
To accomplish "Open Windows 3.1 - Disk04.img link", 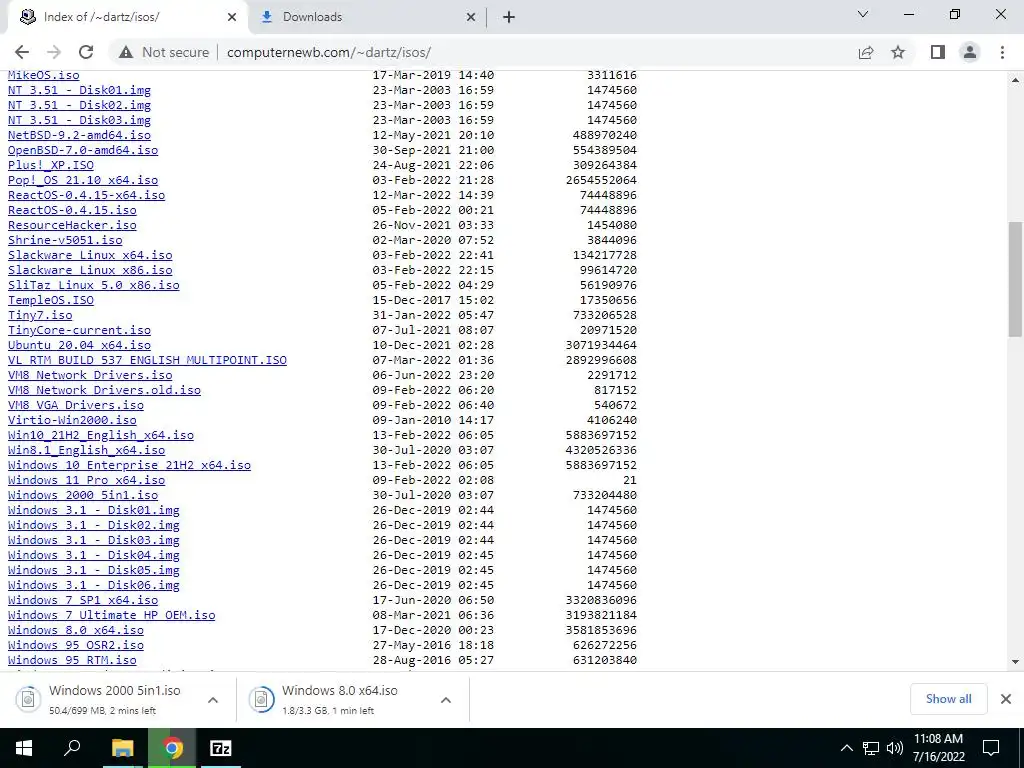I will click(x=93, y=556).
